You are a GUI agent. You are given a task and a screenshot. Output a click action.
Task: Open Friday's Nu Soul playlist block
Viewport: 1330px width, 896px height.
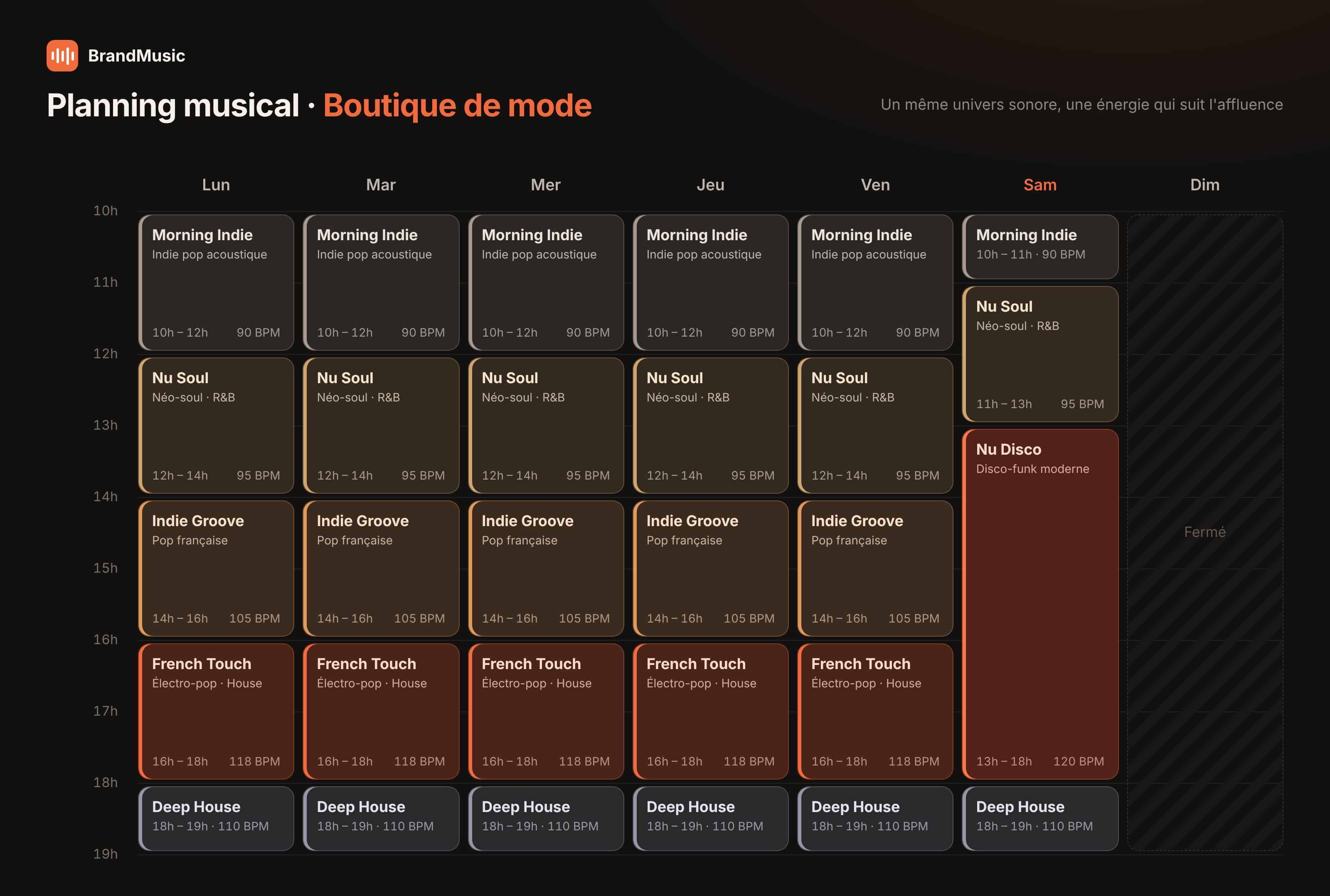coord(875,425)
